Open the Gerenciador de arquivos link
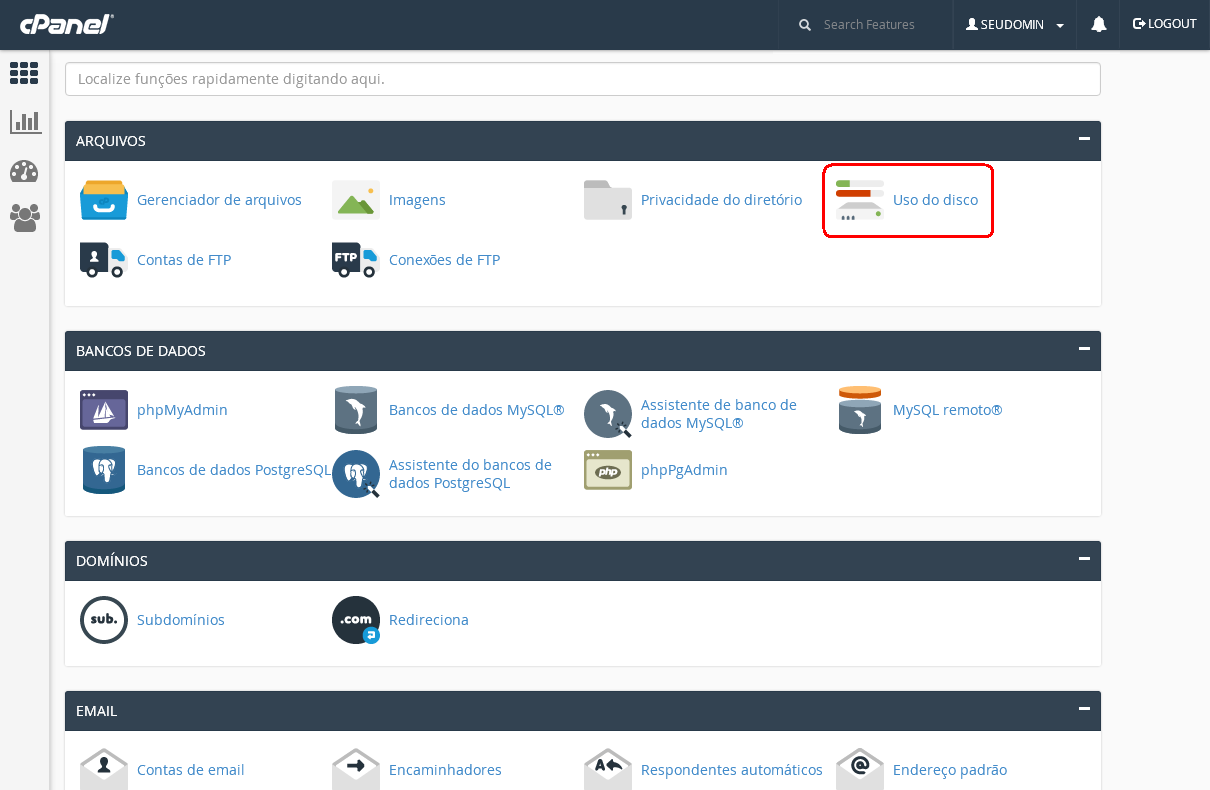Viewport: 1210px width, 790px height. 219,200
